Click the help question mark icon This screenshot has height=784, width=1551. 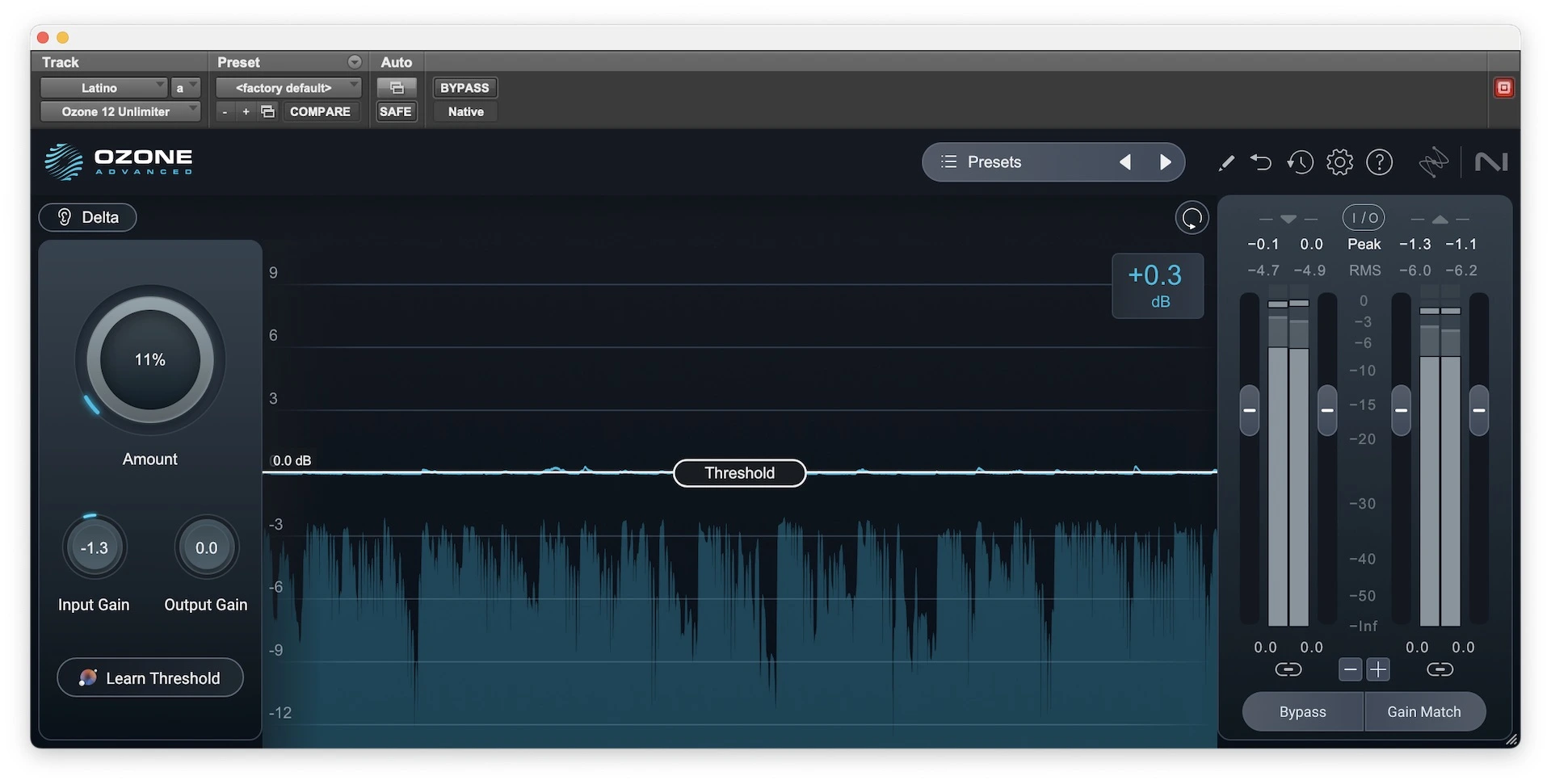1379,162
